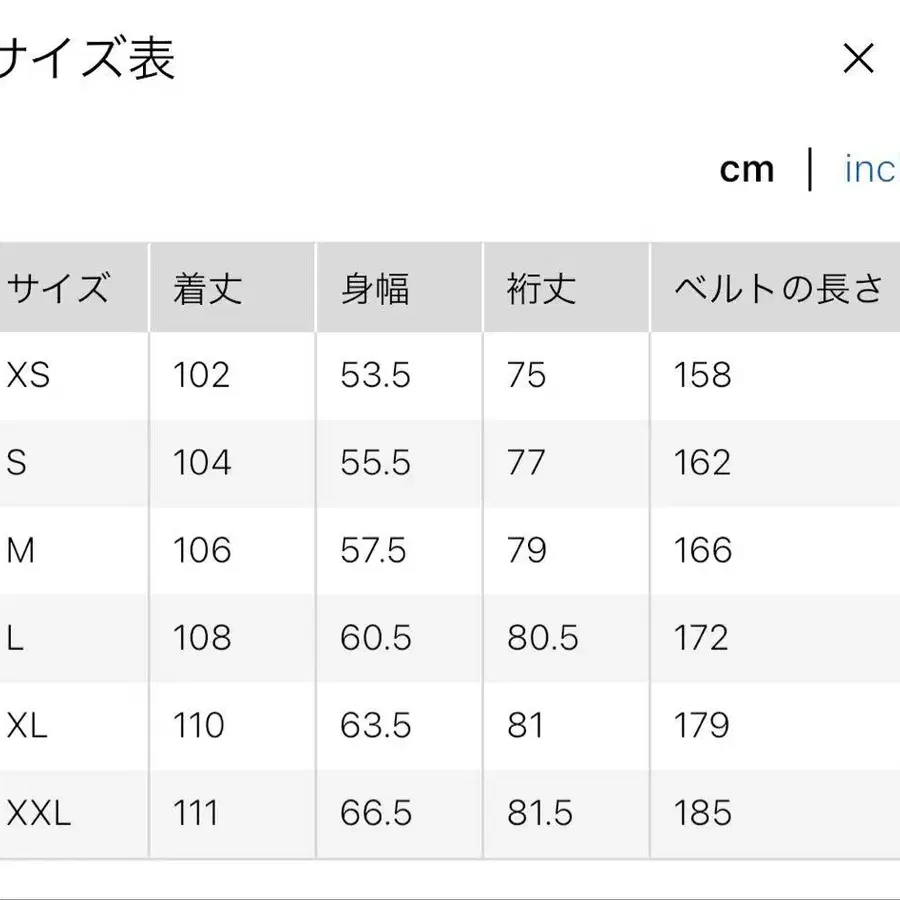Click the 185 belt length for XXL
The image size is (900, 900).
(x=700, y=813)
